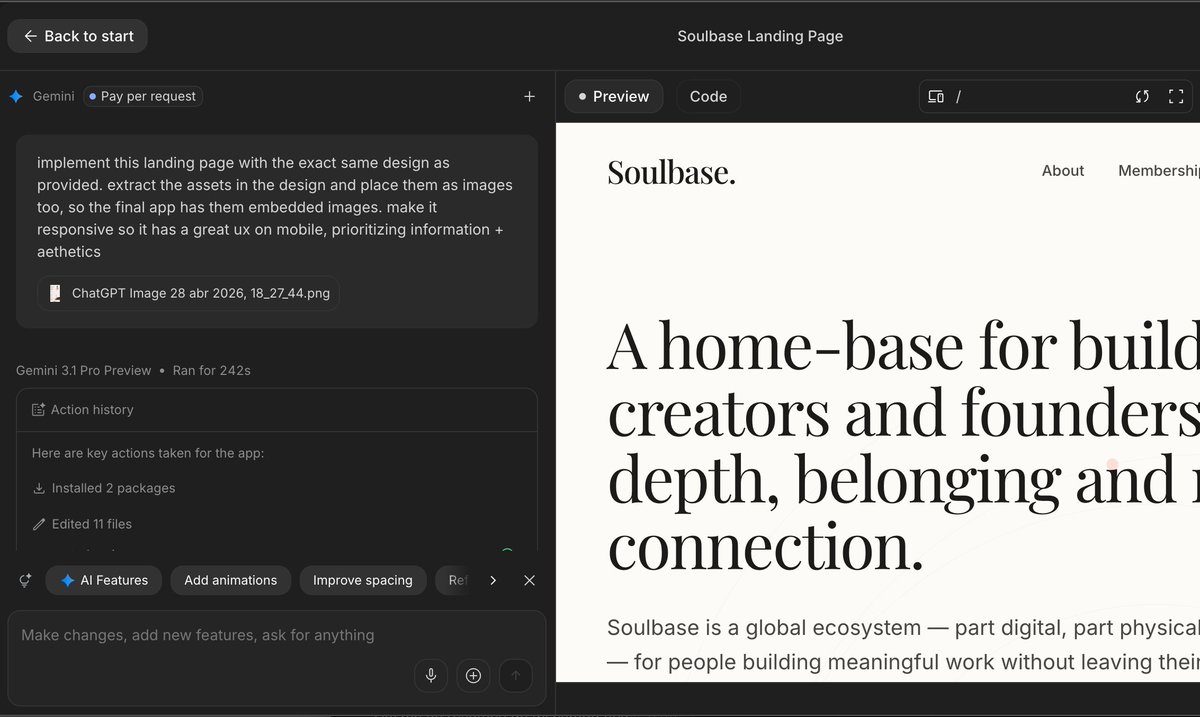The image size is (1200, 717).
Task: Go back via Back to start button
Action: [78, 36]
